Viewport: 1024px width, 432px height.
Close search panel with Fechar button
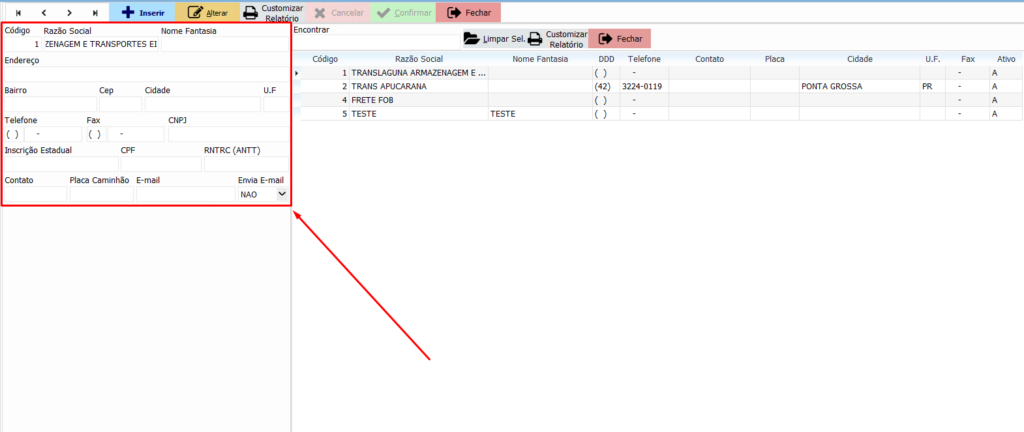619,39
